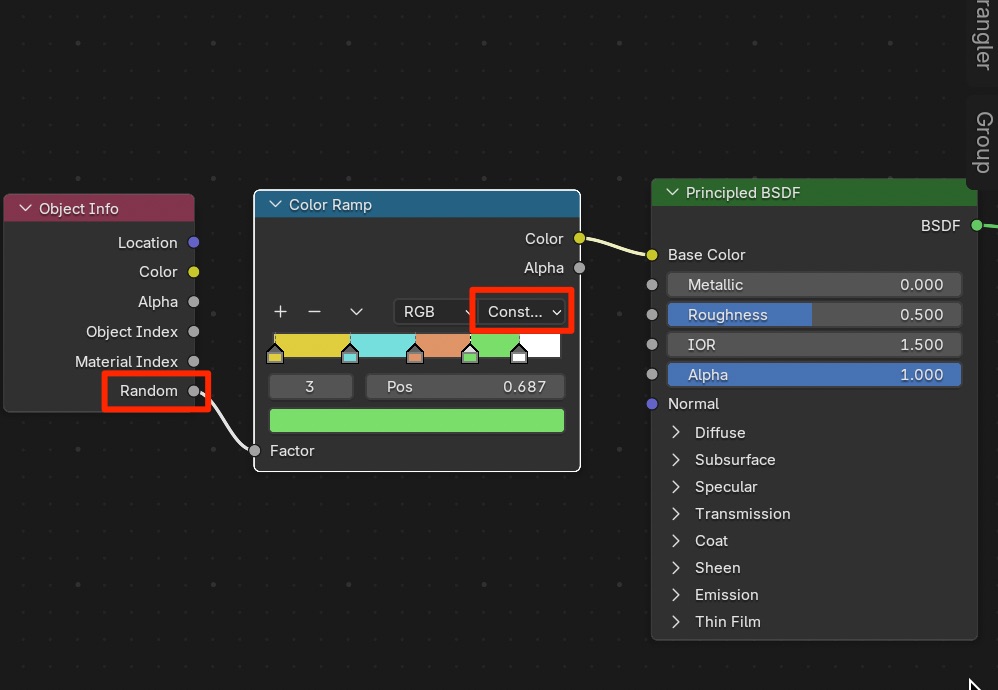998x690 pixels.
Task: Click the green color swatch field
Action: (417, 420)
